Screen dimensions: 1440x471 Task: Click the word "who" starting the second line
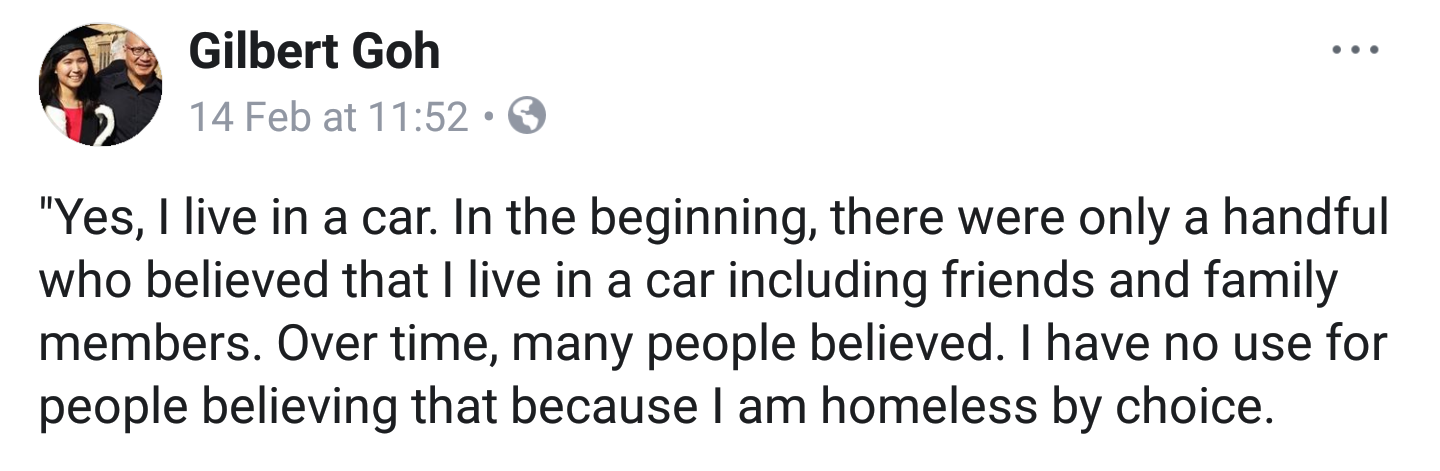(85, 283)
